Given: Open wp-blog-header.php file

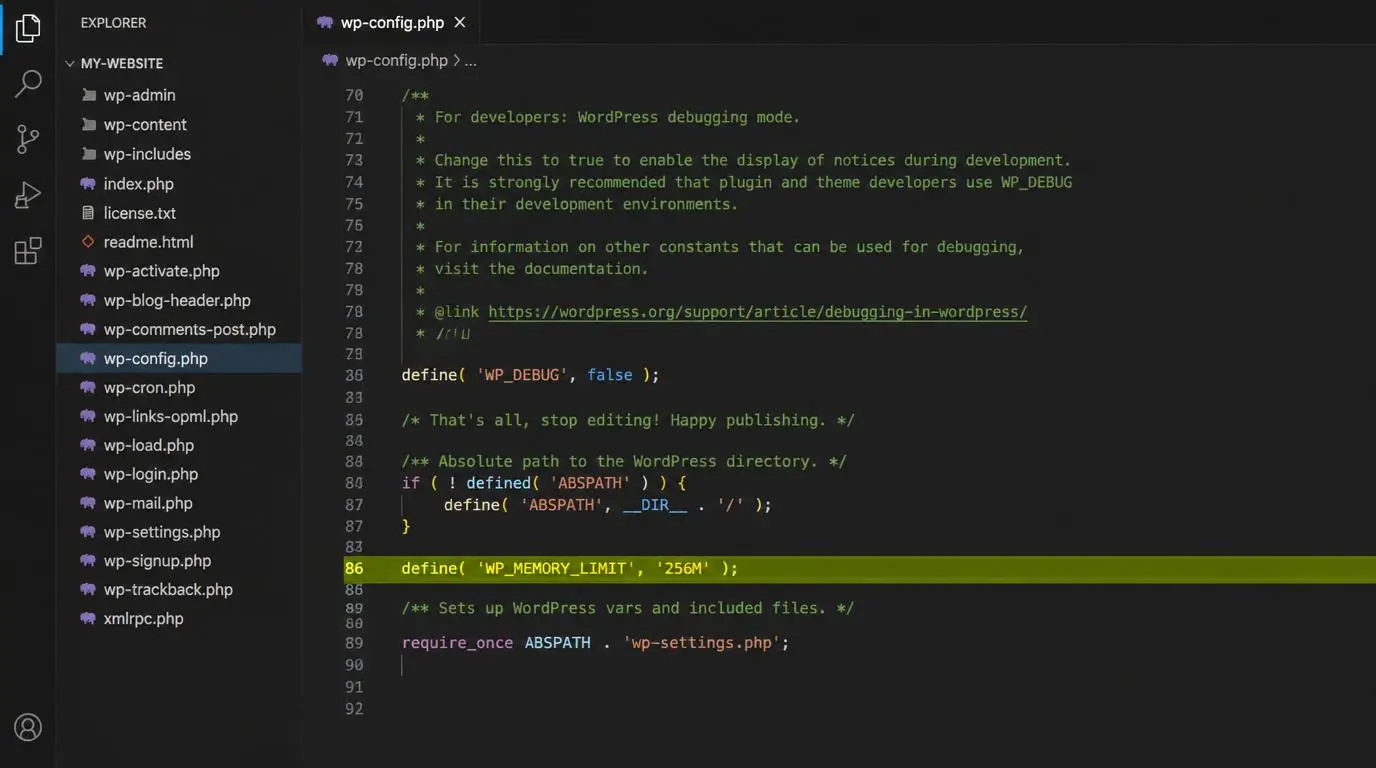Looking at the screenshot, I should tap(177, 300).
